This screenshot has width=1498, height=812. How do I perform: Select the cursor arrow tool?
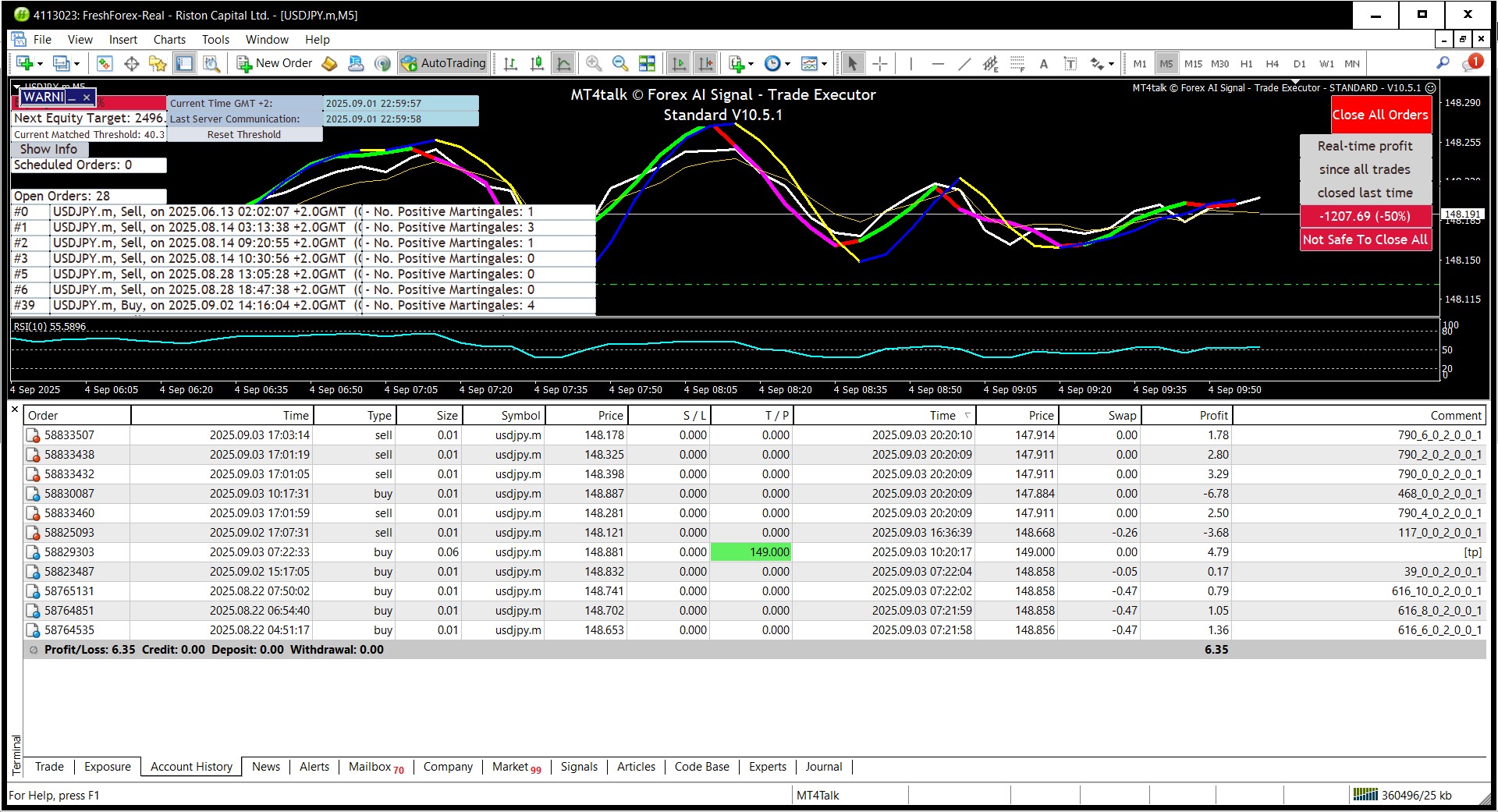coord(853,64)
